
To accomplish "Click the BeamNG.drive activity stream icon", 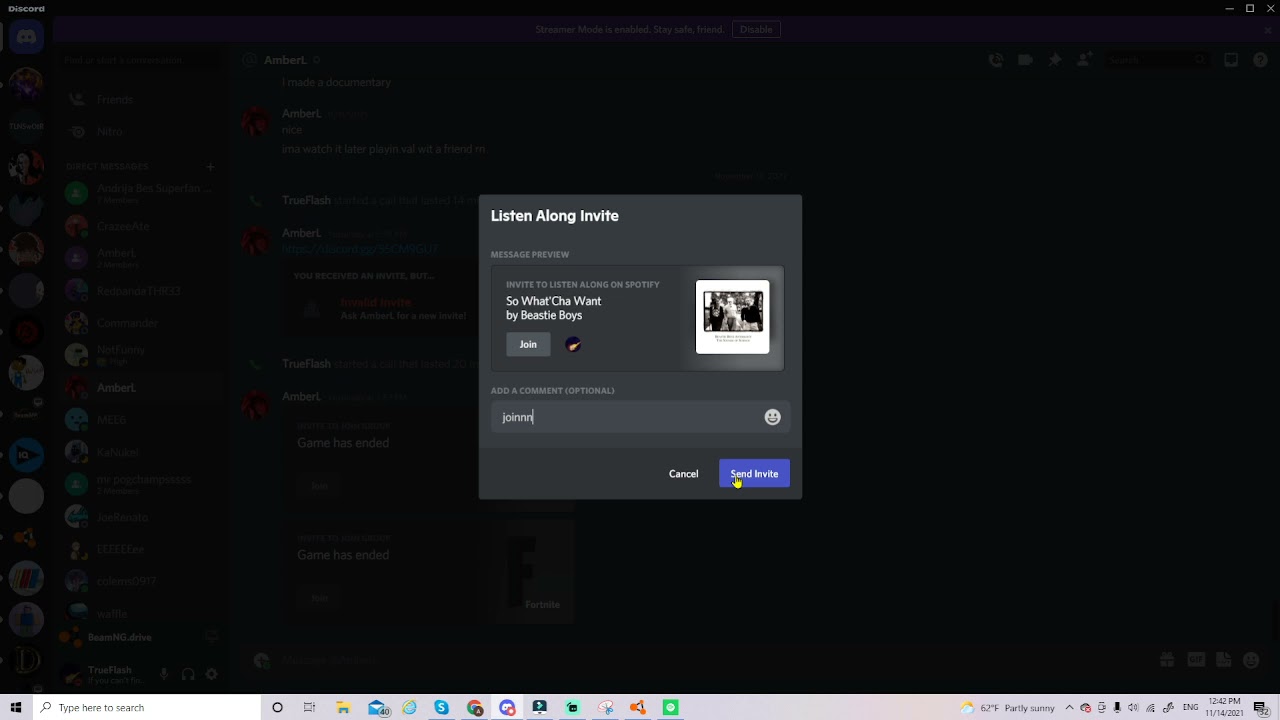I will click(211, 637).
